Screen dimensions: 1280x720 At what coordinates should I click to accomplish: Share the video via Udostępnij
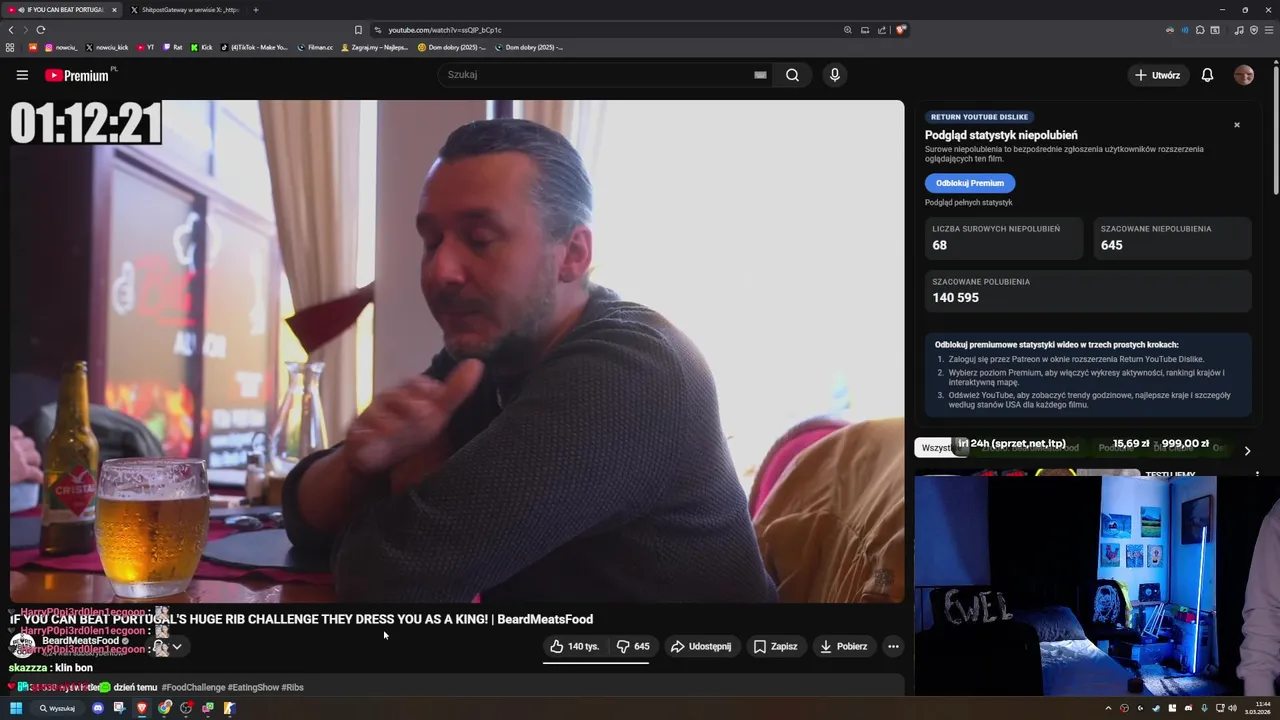tap(701, 647)
